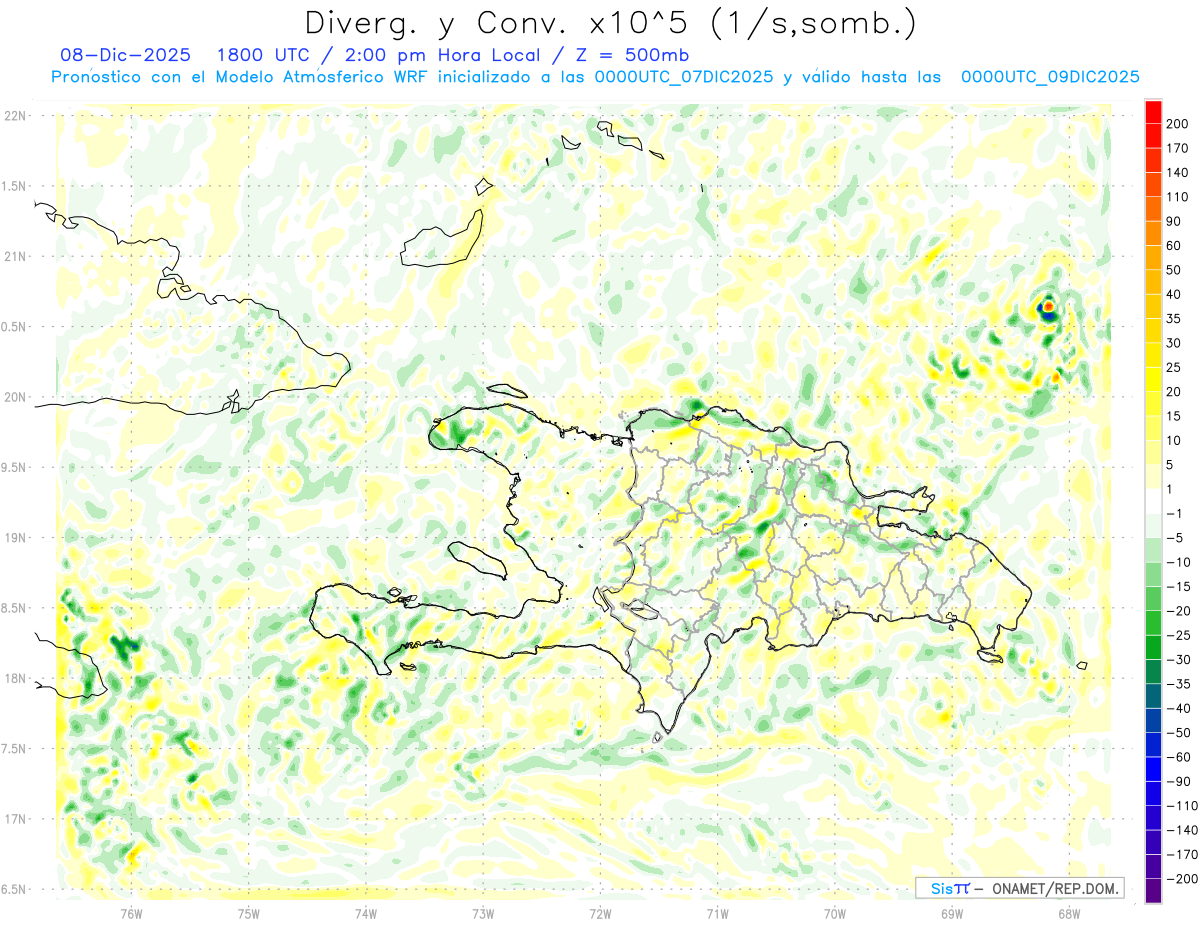Click the "21N" latitude label
The width and height of the screenshot is (1200, 927).
click(14, 256)
